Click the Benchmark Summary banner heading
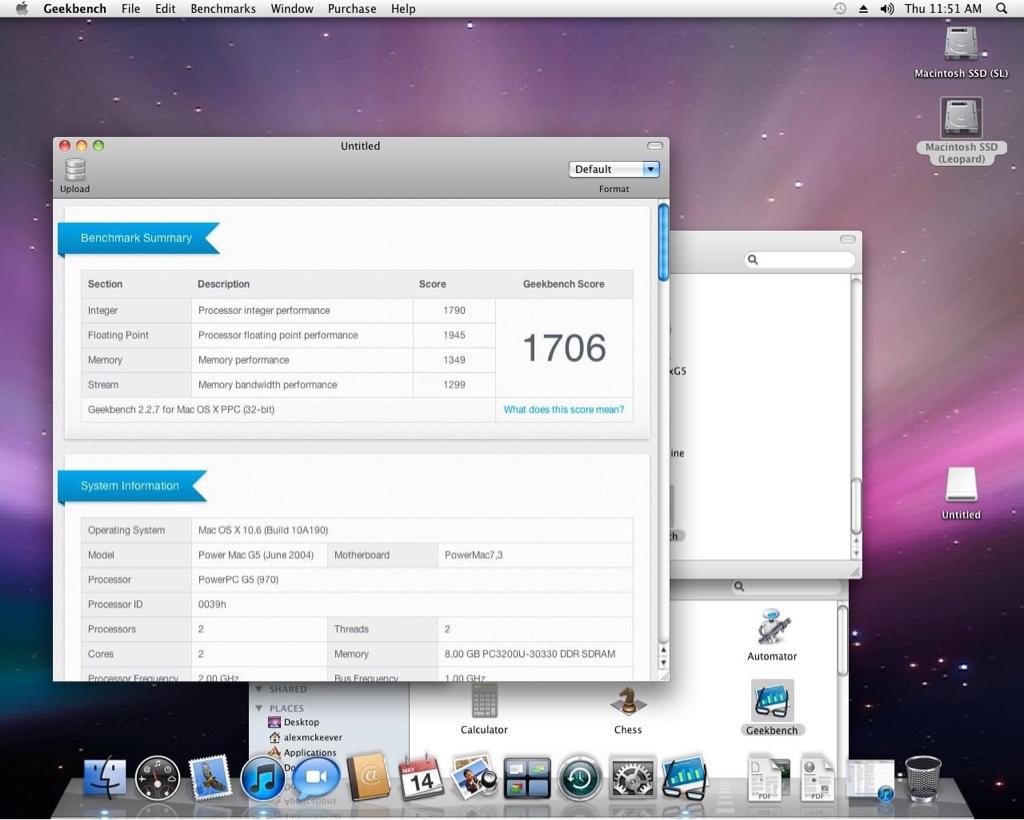1024x820 pixels. coord(136,238)
